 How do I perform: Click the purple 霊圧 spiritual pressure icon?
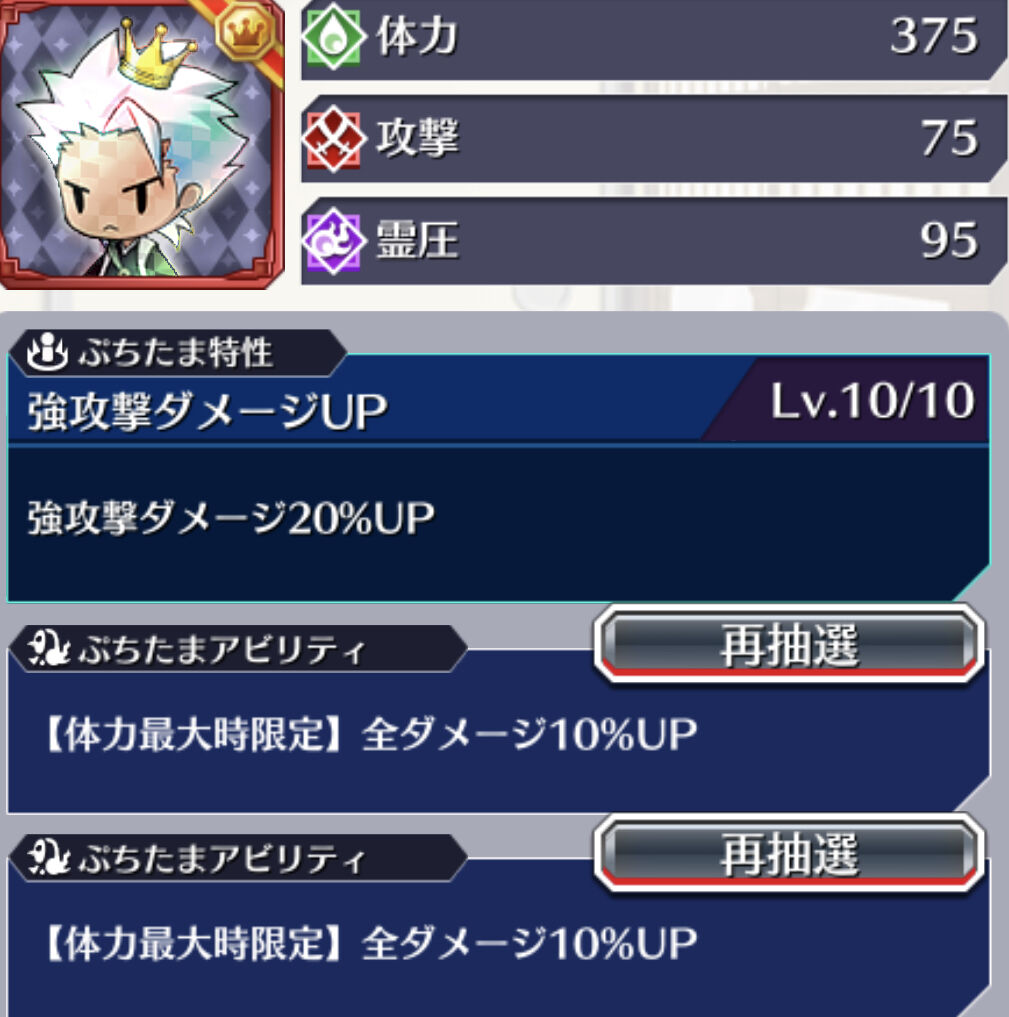[x=333, y=241]
